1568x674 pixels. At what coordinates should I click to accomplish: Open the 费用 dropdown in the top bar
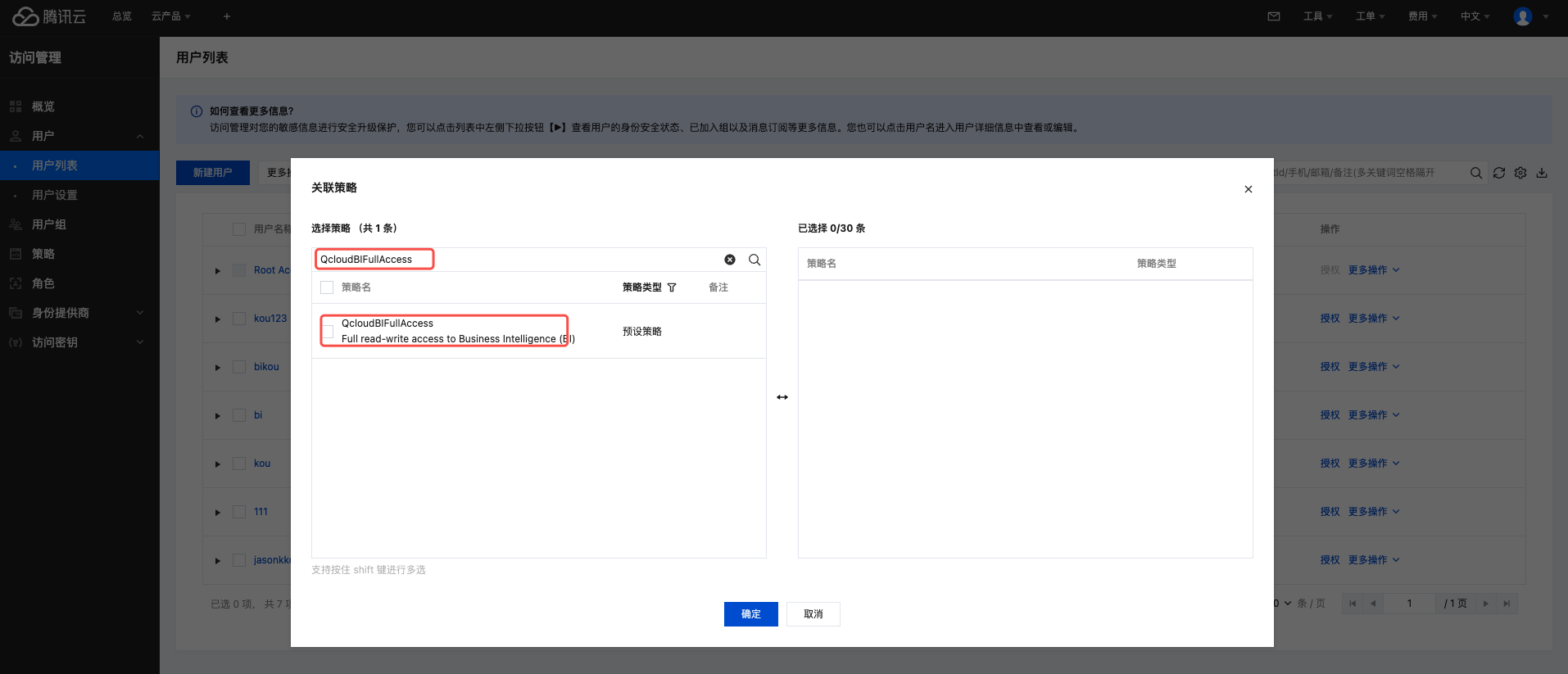[1422, 16]
